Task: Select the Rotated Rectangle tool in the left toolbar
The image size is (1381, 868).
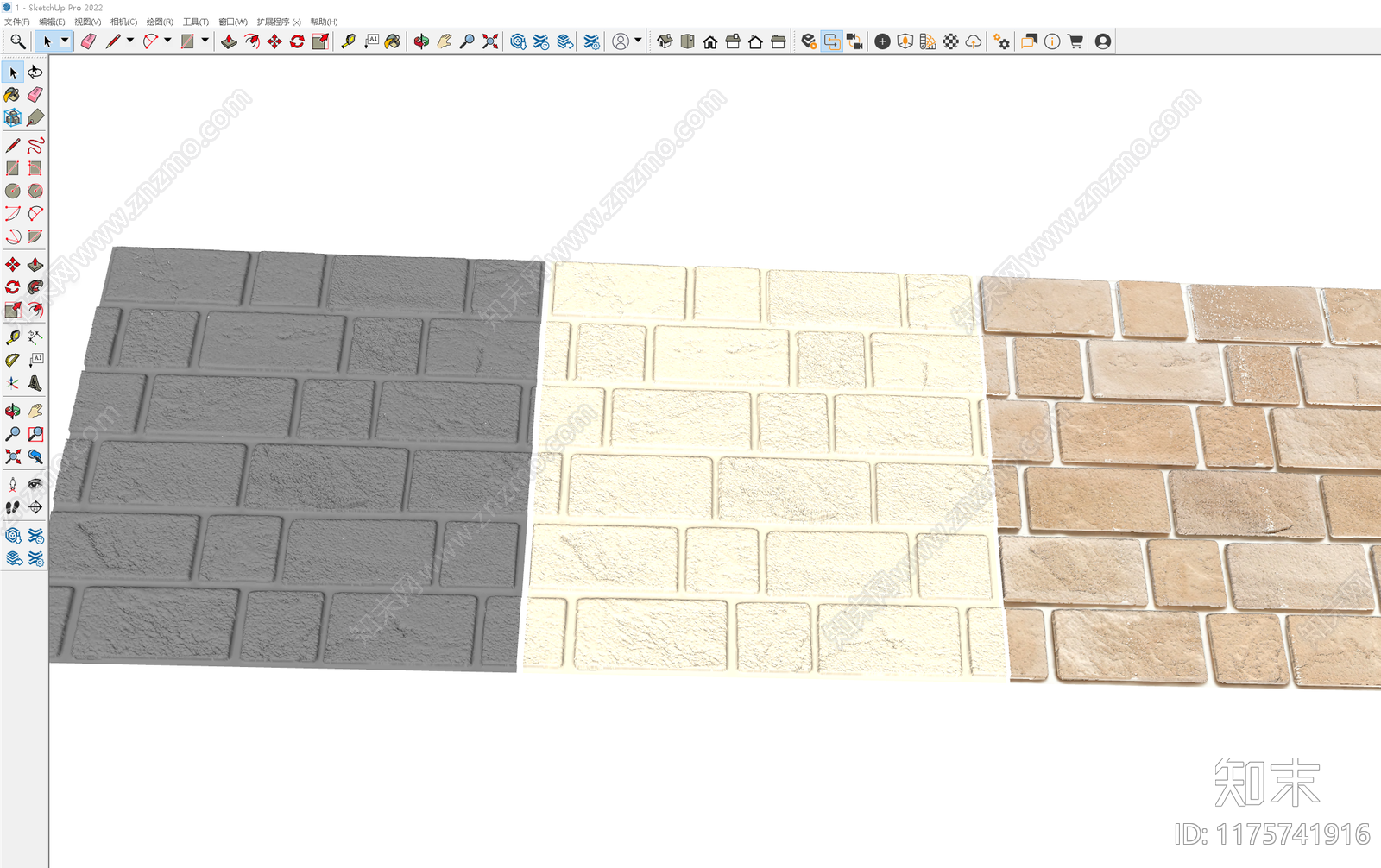Action: pyautogui.click(x=35, y=168)
